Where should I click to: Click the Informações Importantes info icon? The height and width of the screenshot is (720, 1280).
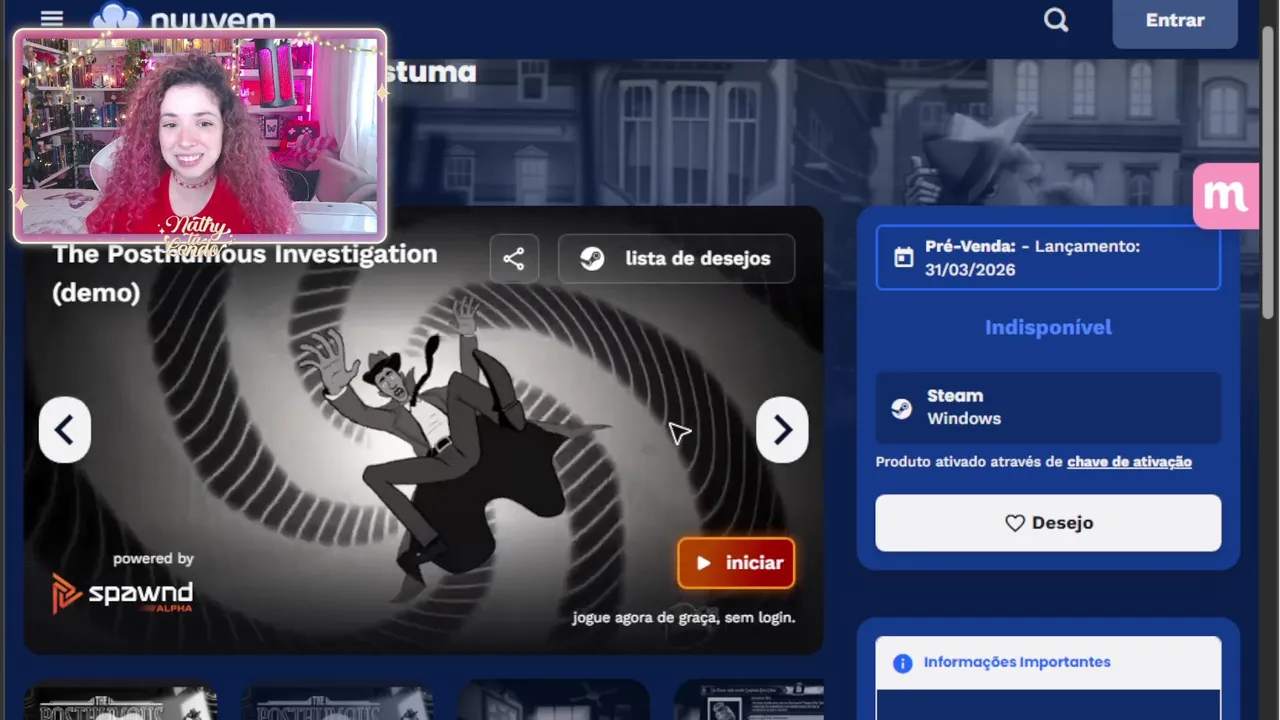pyautogui.click(x=902, y=663)
